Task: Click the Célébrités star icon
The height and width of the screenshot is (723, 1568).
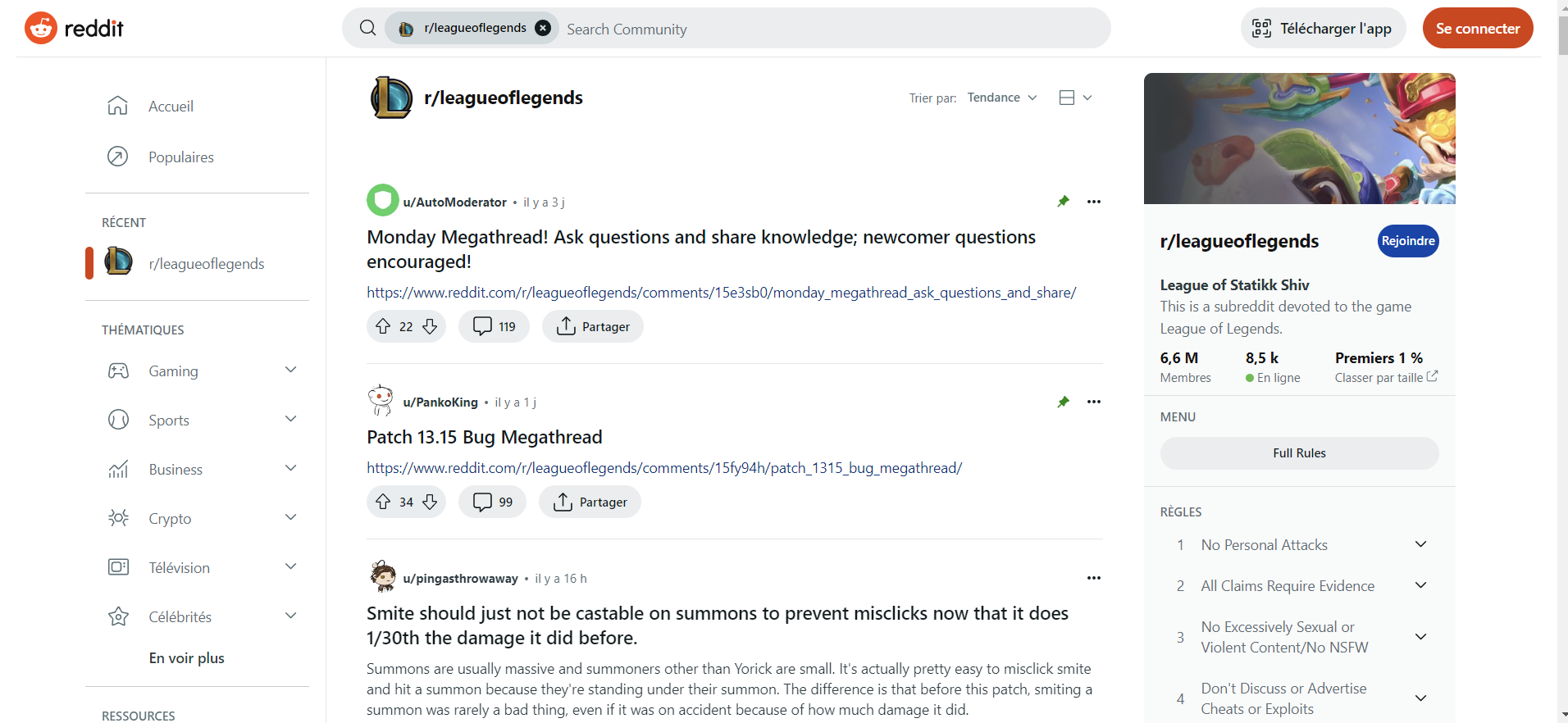Action: [x=118, y=616]
